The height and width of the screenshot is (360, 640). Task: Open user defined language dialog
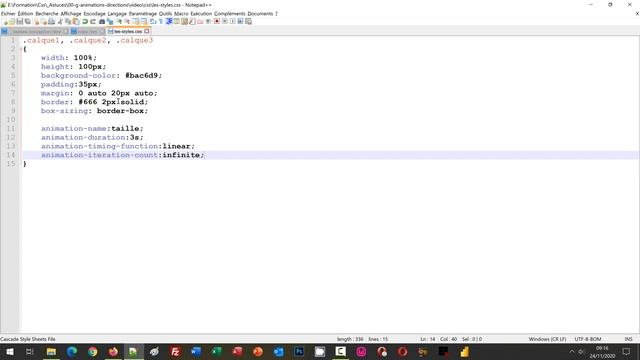pos(177,21)
